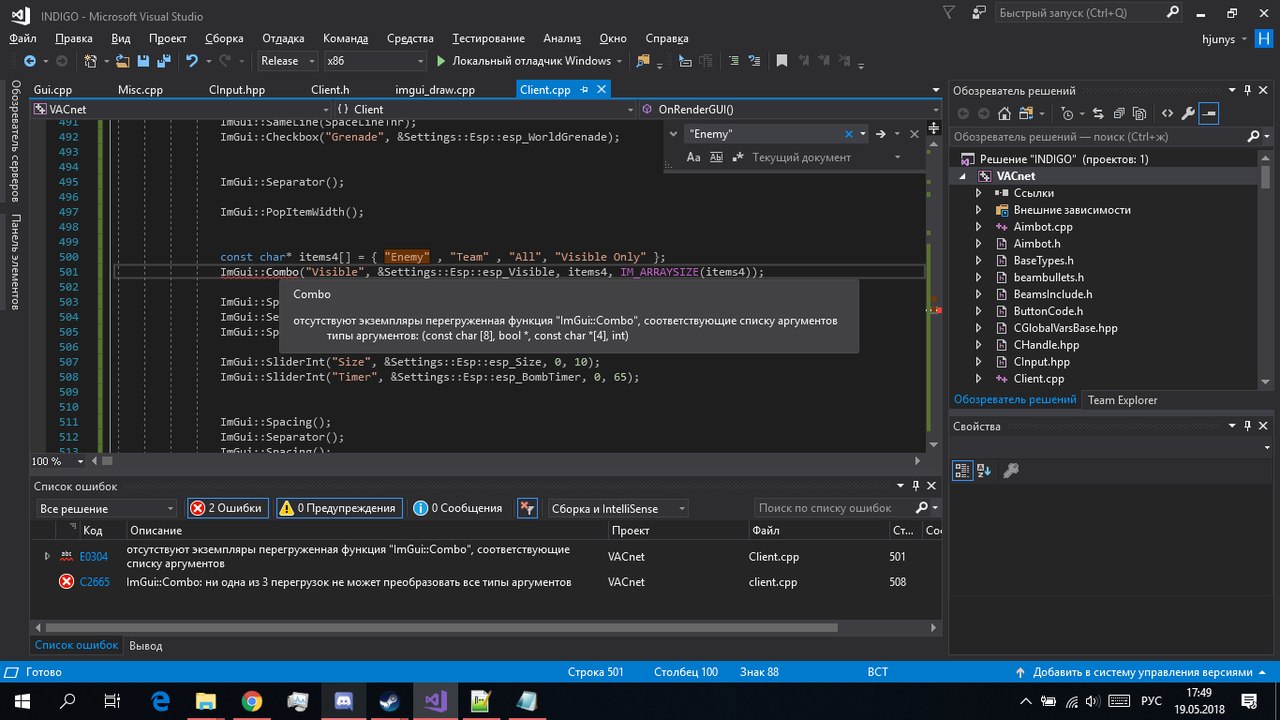This screenshot has height=720, width=1280.
Task: Open properties wrench icon in Solution Explorer
Action: [x=1187, y=114]
